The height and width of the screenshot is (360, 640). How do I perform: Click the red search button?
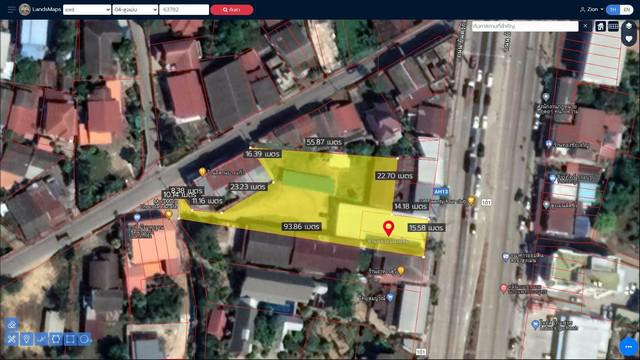[232, 9]
